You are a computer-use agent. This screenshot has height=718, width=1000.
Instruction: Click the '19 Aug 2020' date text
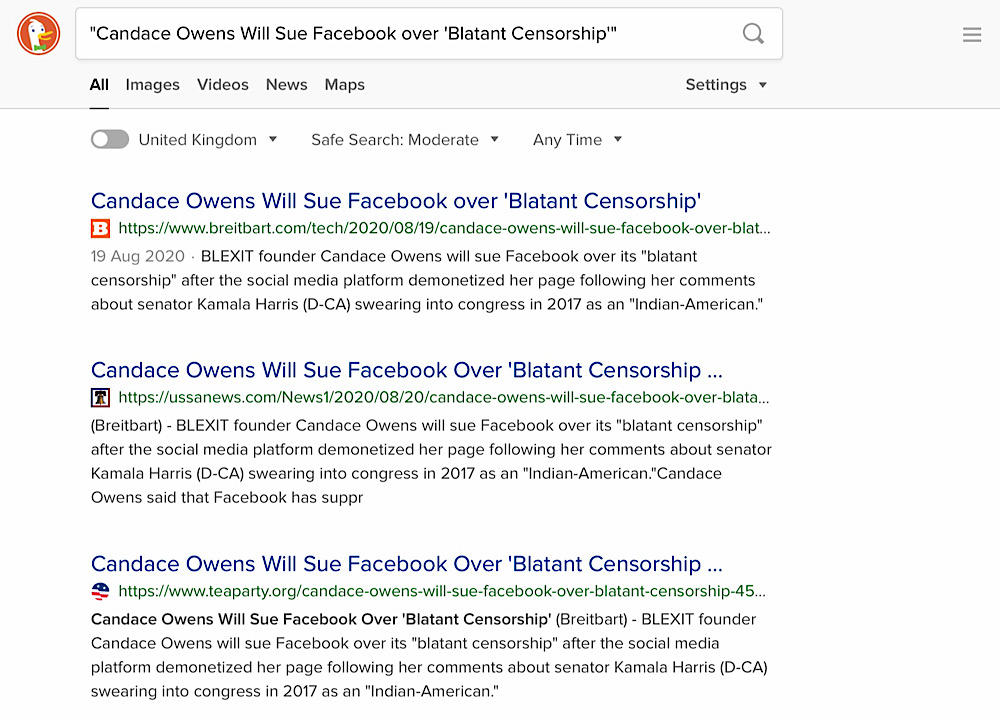137,256
